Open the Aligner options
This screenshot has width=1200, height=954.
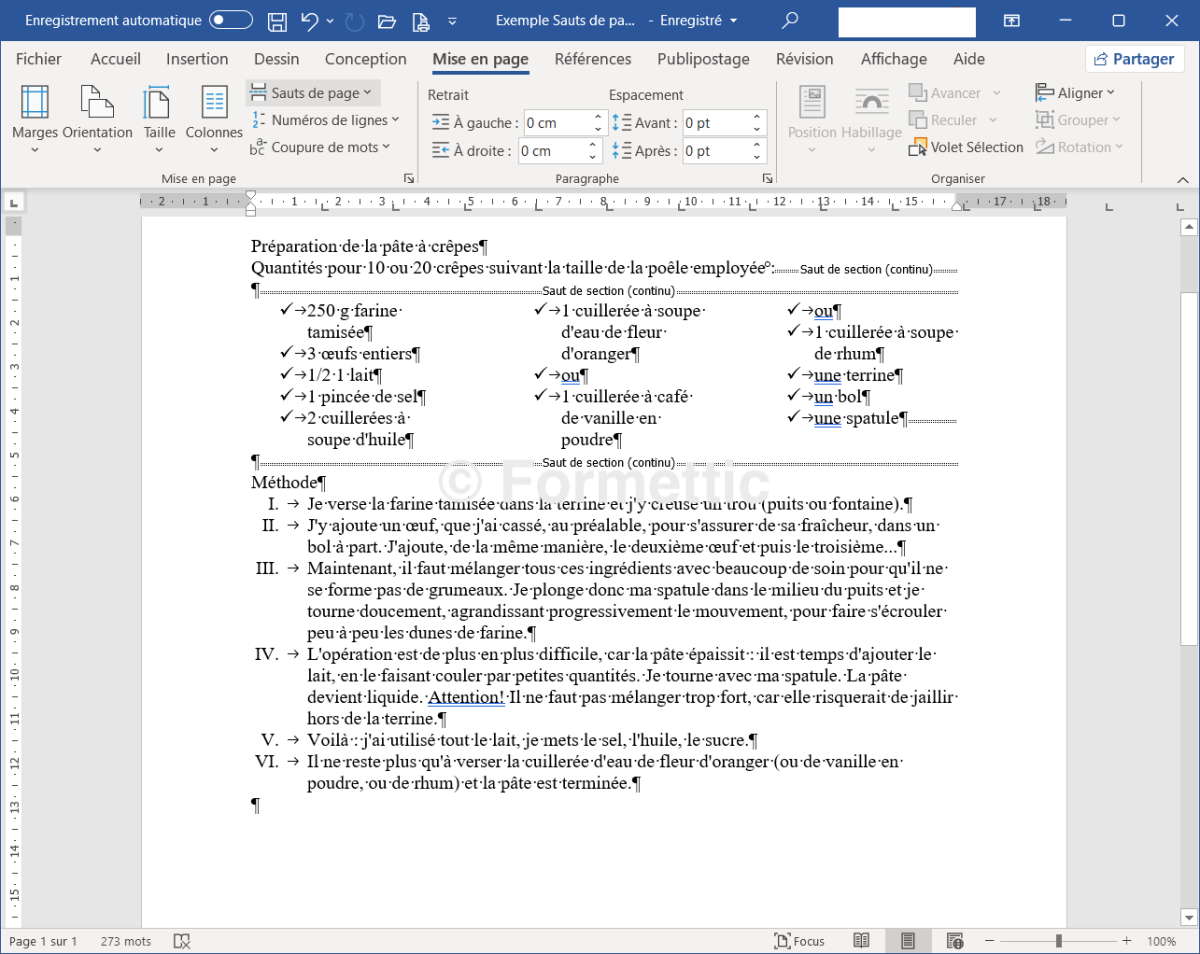coord(1075,93)
